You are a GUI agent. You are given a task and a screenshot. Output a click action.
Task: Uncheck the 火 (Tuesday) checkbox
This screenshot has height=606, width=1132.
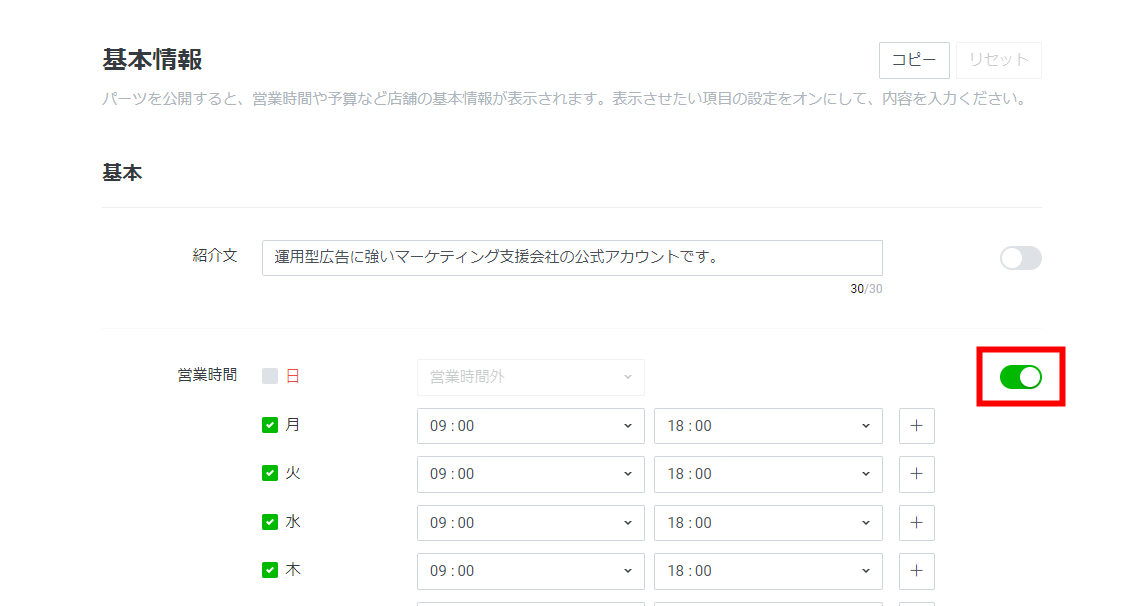tap(270, 473)
